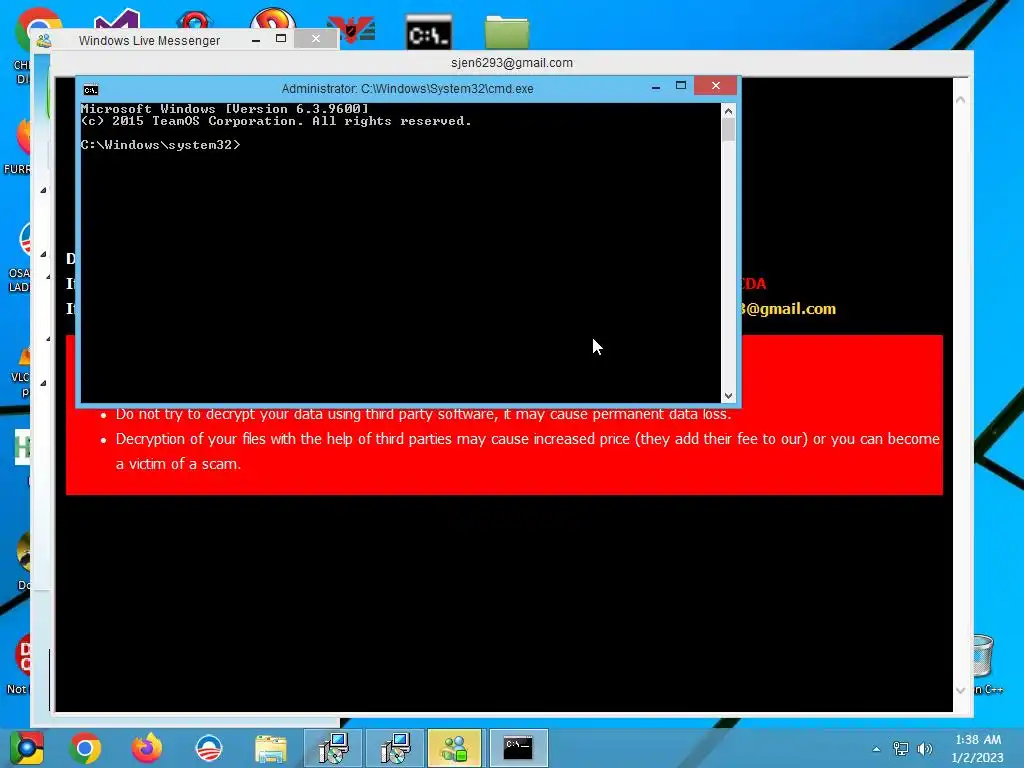This screenshot has width=1024, height=768.
Task: Open the cmd window system menu icon
Action: coord(91,89)
